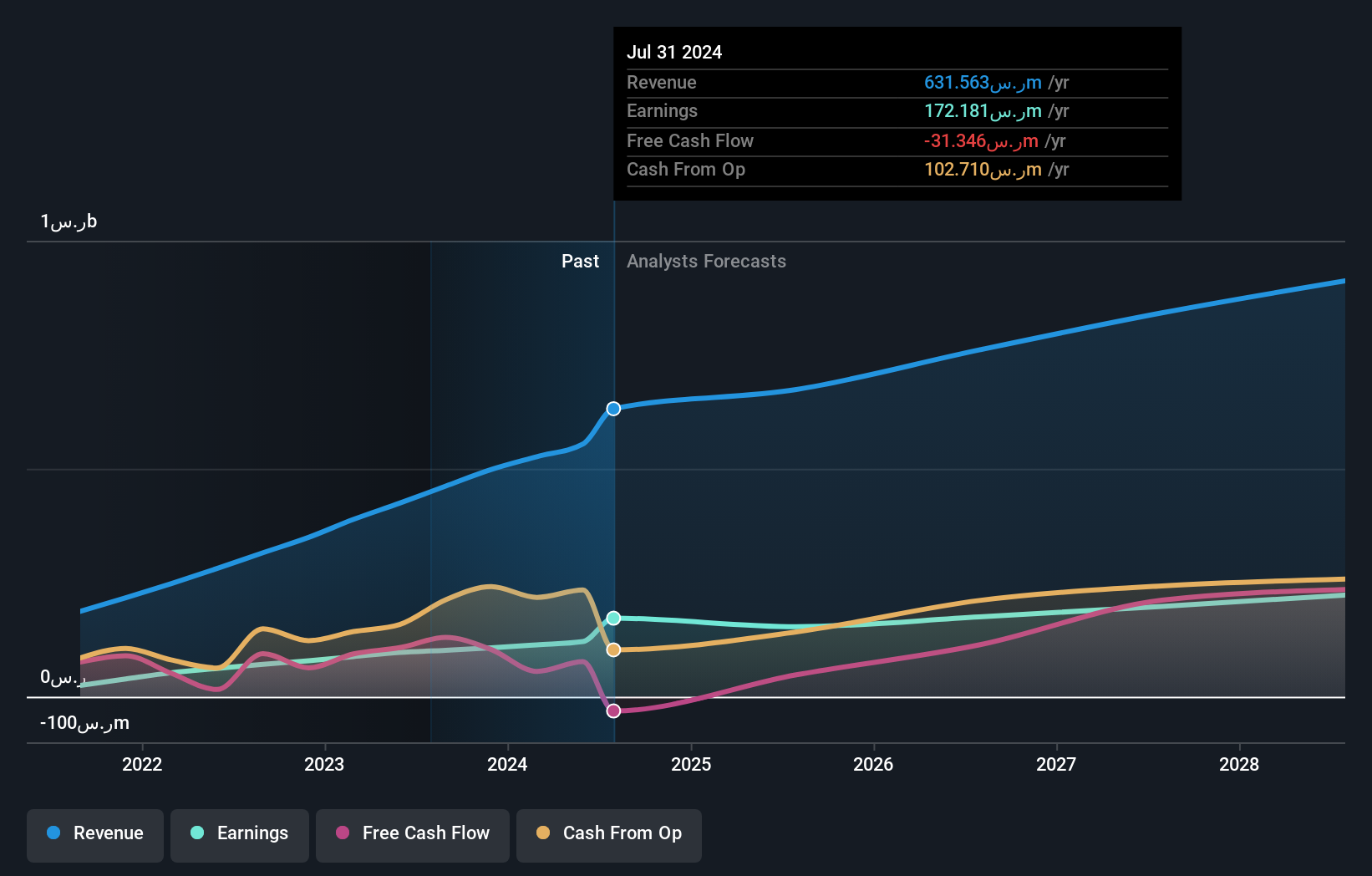Collapse the Past data region
1372x876 pixels.
[x=580, y=261]
